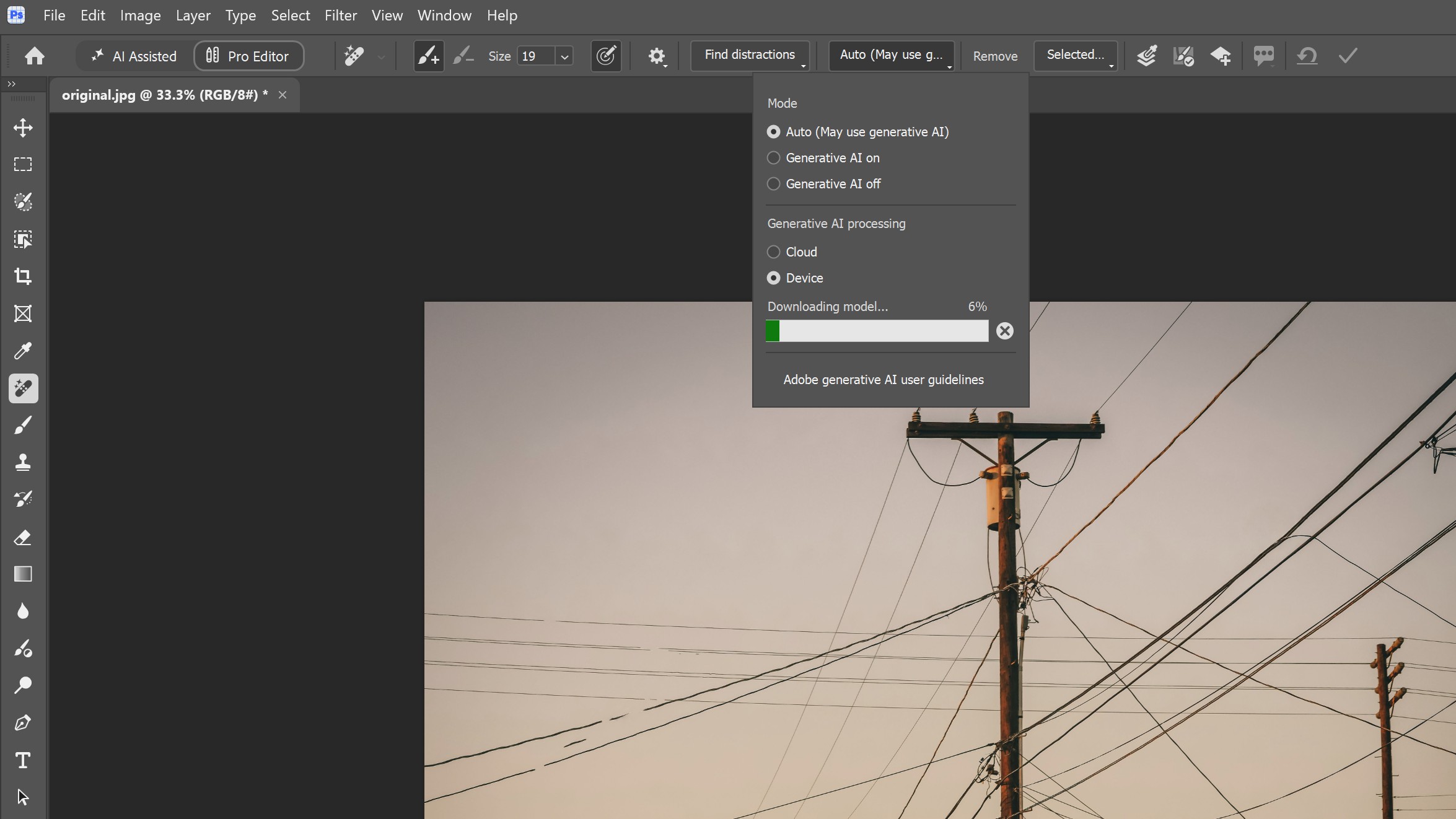Select the Horizontal Type tool

pos(23,760)
